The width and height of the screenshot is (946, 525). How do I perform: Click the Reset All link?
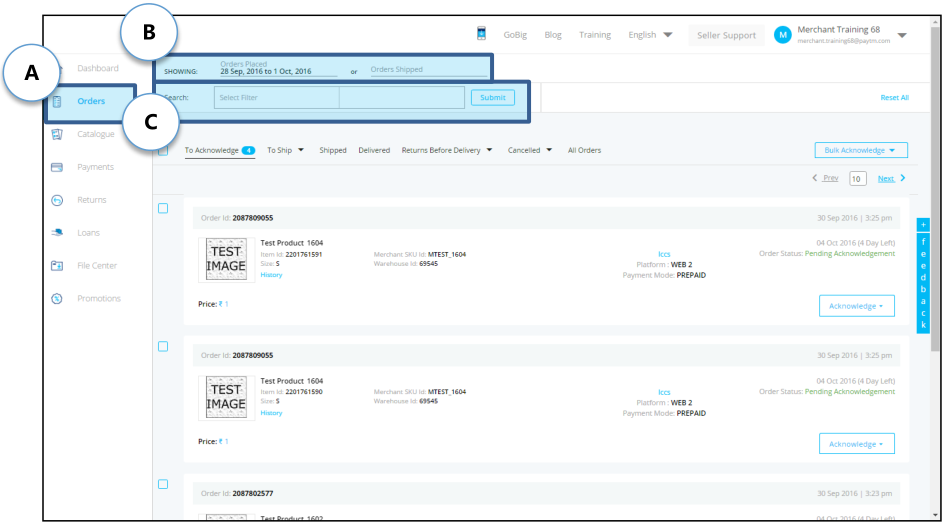pyautogui.click(x=894, y=98)
